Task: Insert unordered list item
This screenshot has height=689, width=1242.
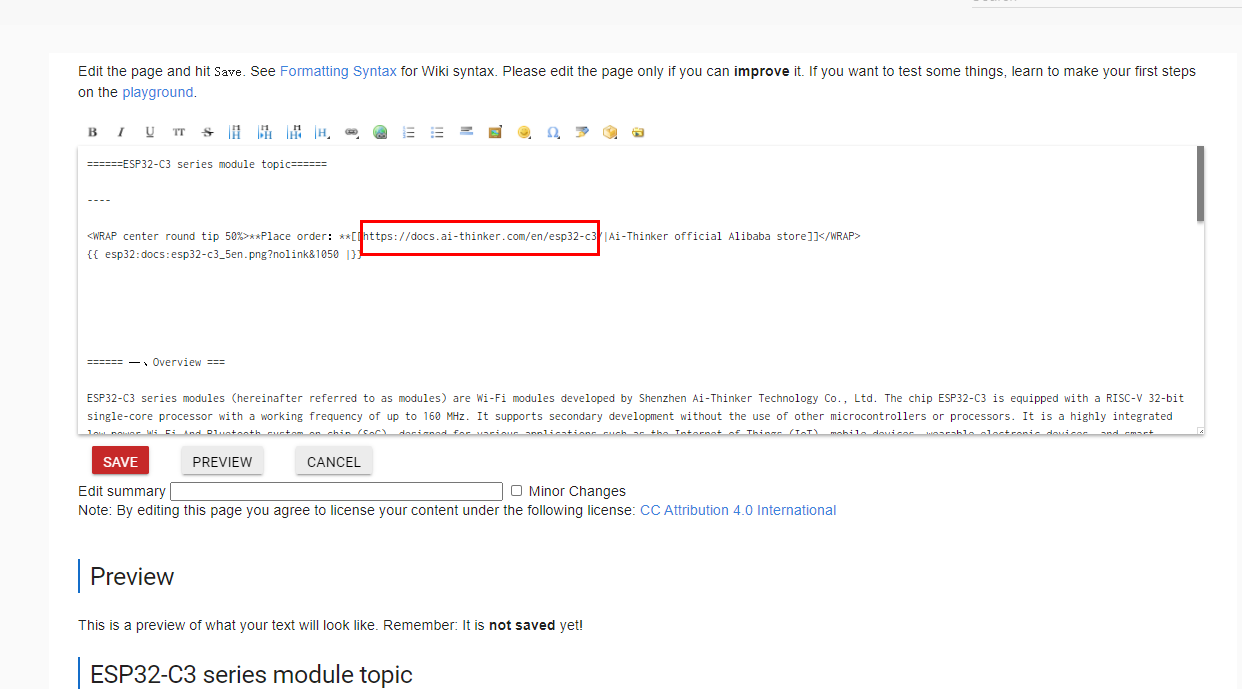Action: tap(437, 132)
